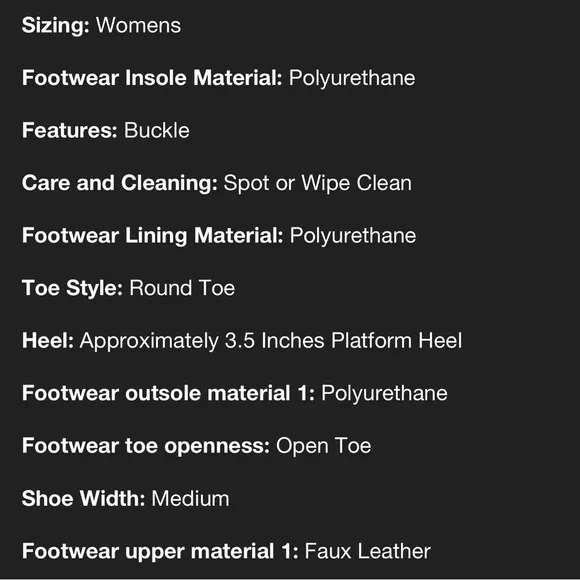Click Care and Cleaning label
Viewport: 580px width, 580px height.
[119, 183]
